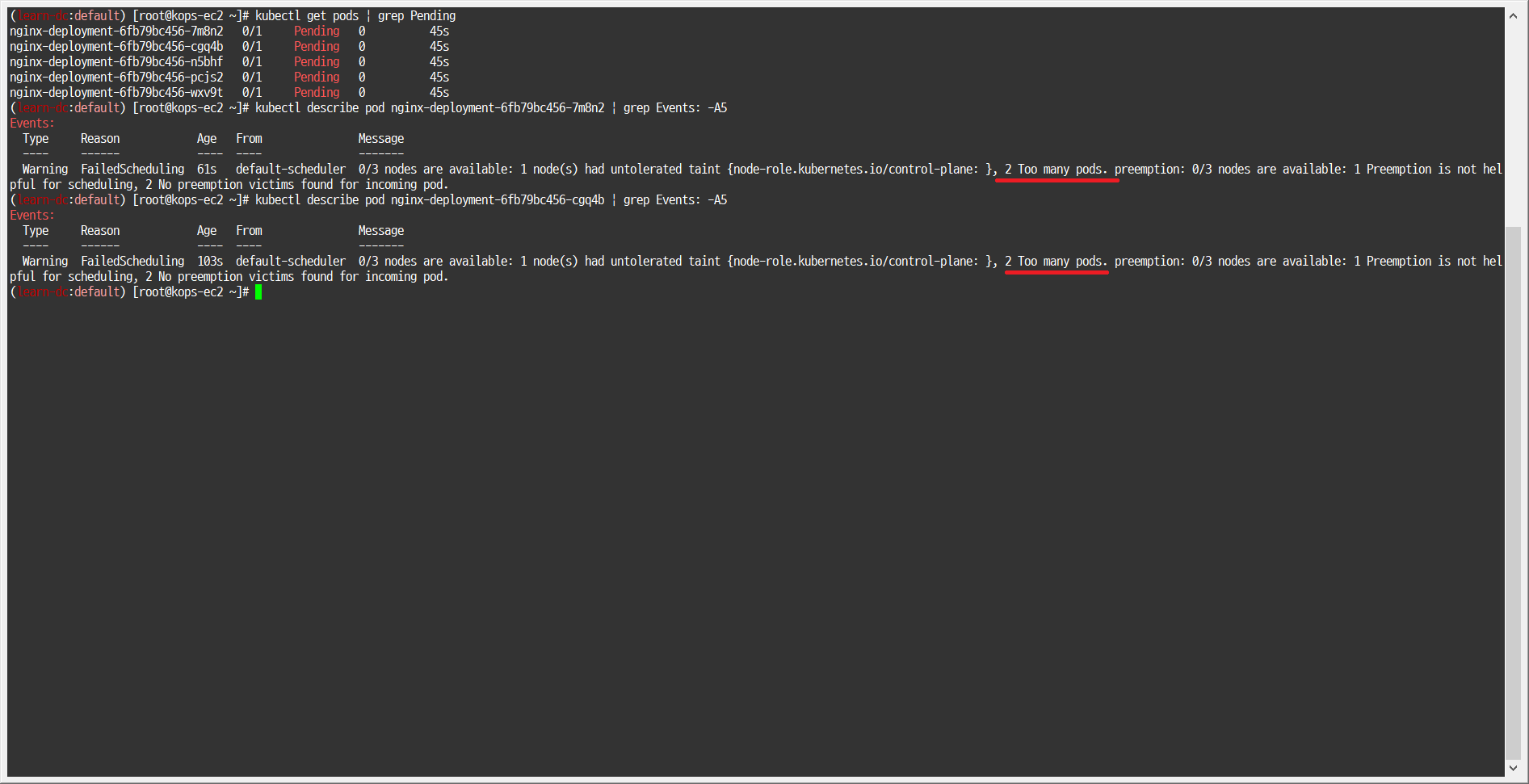Viewport: 1529px width, 784px height.
Task: Click the first Pending status text
Action: point(316,31)
